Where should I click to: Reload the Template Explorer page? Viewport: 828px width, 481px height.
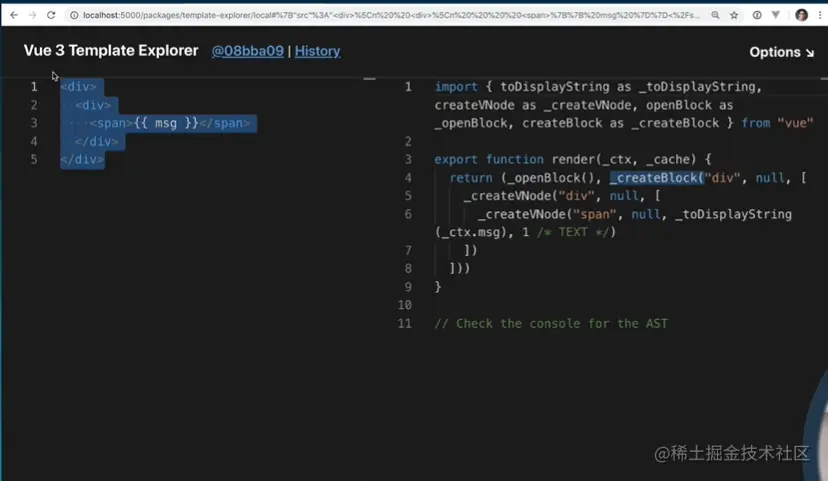pyautogui.click(x=51, y=15)
